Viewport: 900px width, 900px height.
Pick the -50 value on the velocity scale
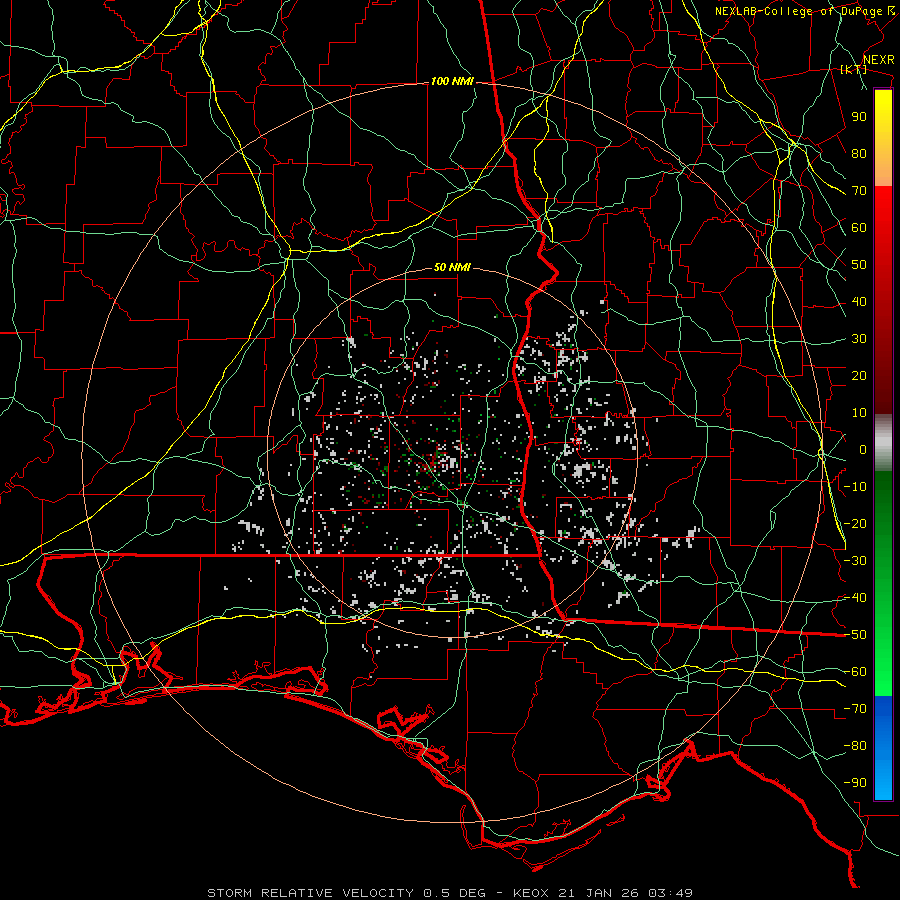(x=855, y=635)
